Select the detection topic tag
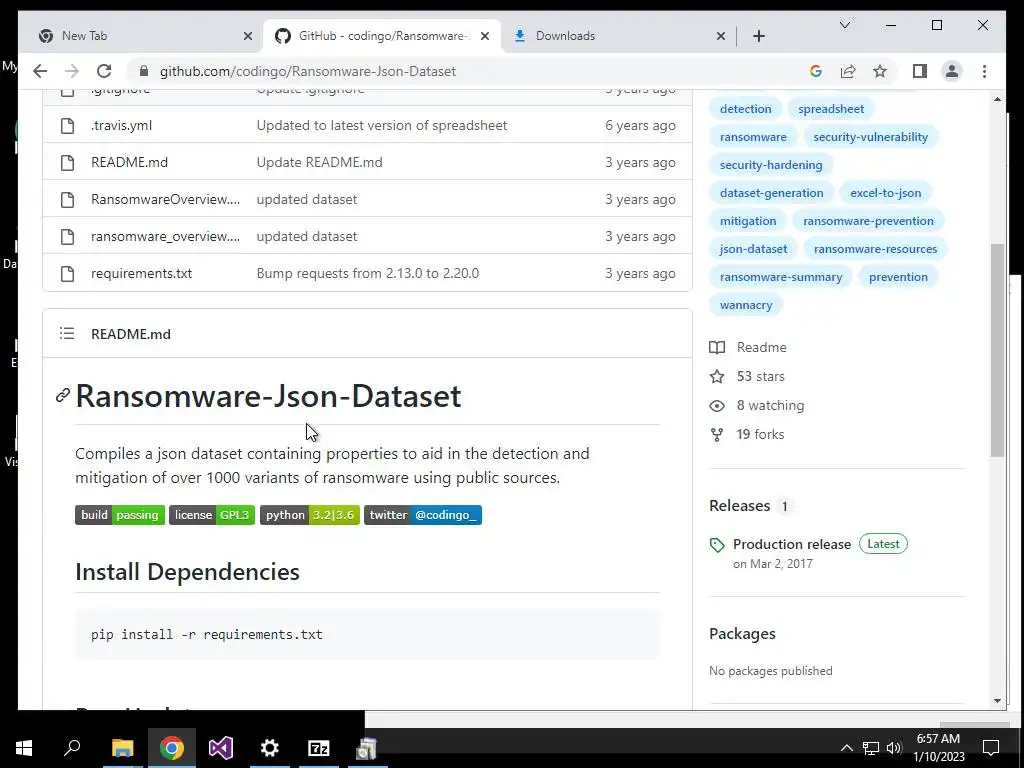The height and width of the screenshot is (768, 1024). (745, 109)
